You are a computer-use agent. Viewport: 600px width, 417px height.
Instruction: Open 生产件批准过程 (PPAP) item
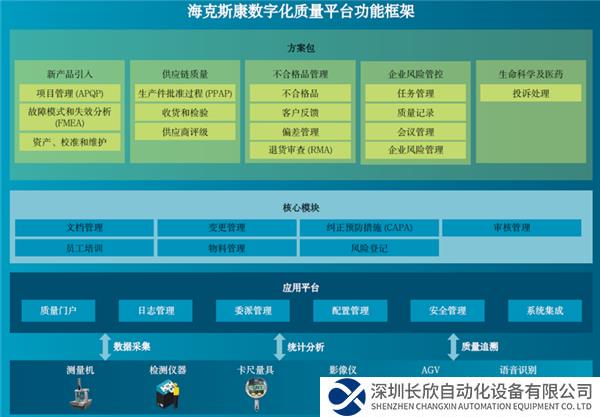point(185,93)
